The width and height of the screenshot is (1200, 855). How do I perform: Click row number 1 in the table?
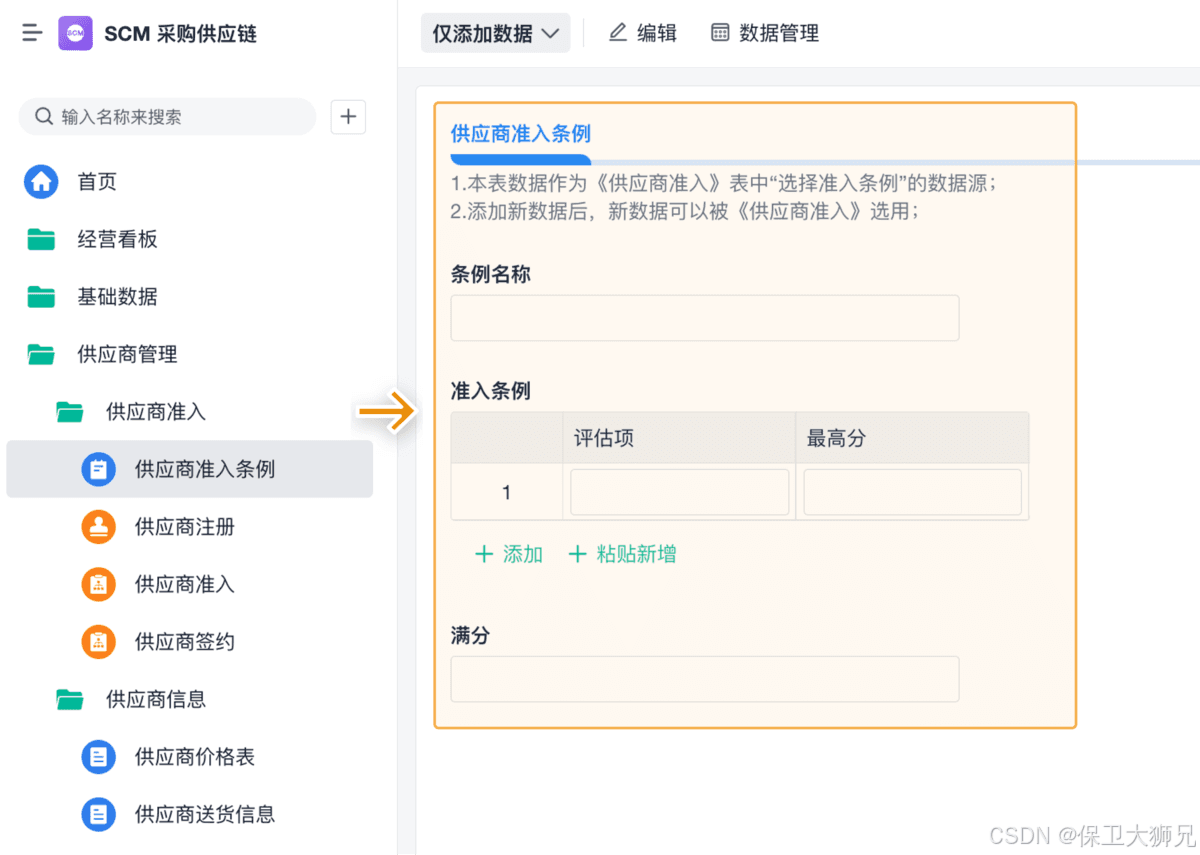click(507, 492)
